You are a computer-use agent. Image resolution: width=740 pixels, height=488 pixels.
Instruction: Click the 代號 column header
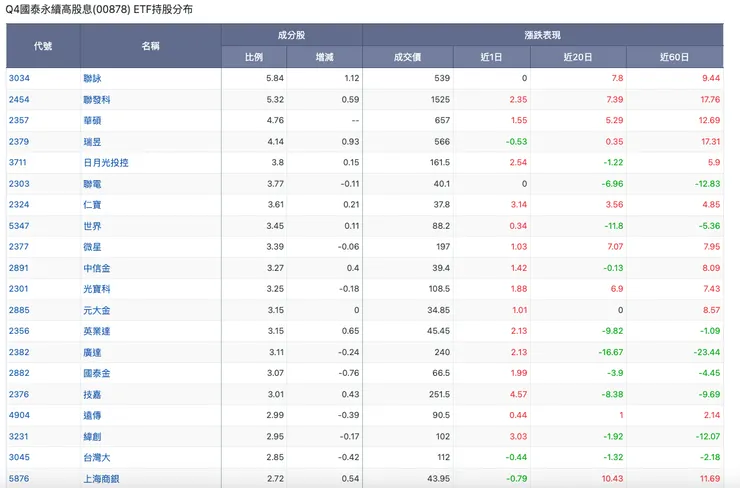pos(43,46)
